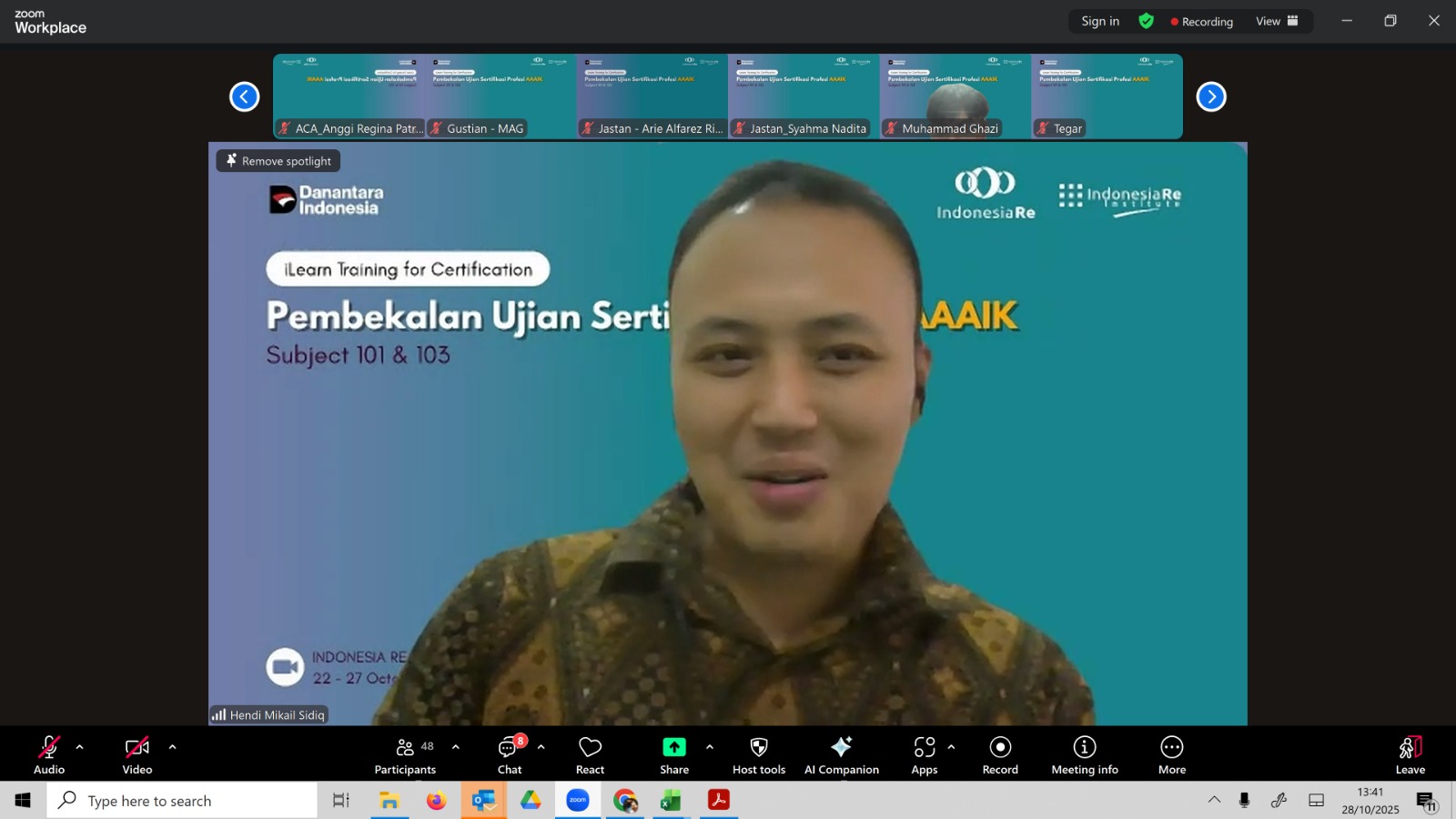Click Remove spotlight button
The image size is (1456, 819).
click(278, 161)
